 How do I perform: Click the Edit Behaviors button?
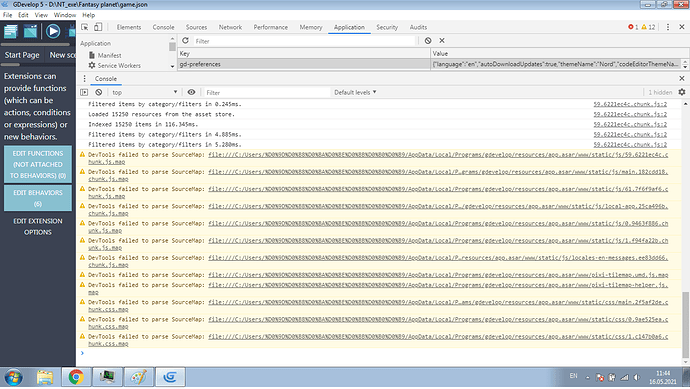[x=38, y=198]
